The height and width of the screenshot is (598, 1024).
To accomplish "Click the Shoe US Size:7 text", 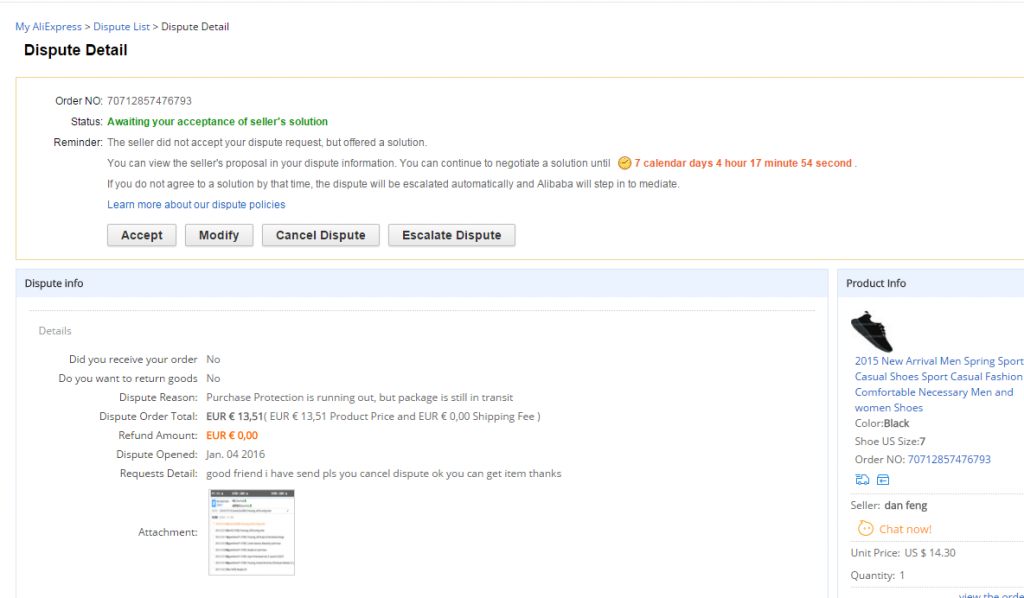I will pyautogui.click(x=890, y=441).
